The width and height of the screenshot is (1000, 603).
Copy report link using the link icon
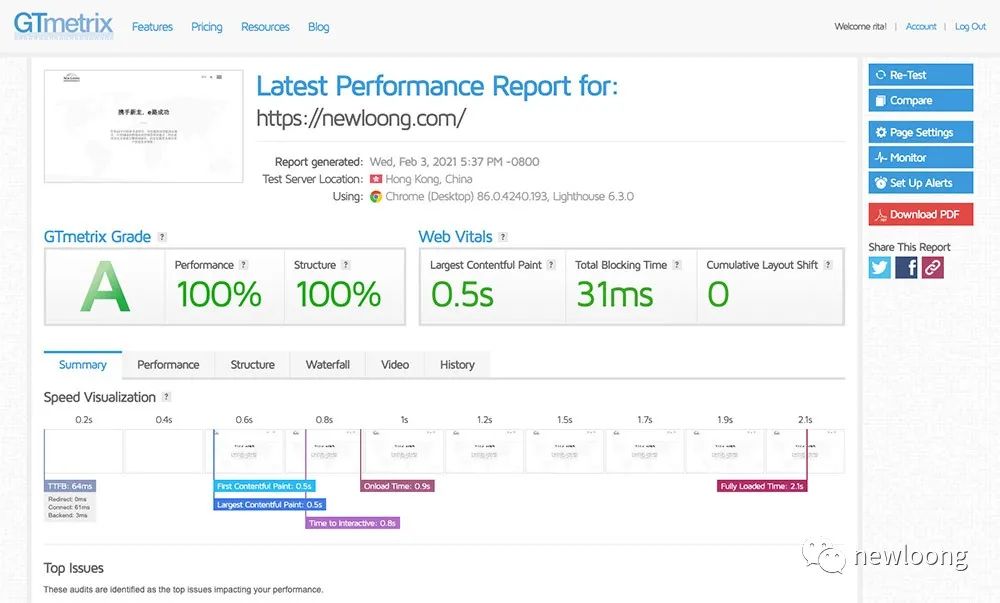[x=932, y=267]
